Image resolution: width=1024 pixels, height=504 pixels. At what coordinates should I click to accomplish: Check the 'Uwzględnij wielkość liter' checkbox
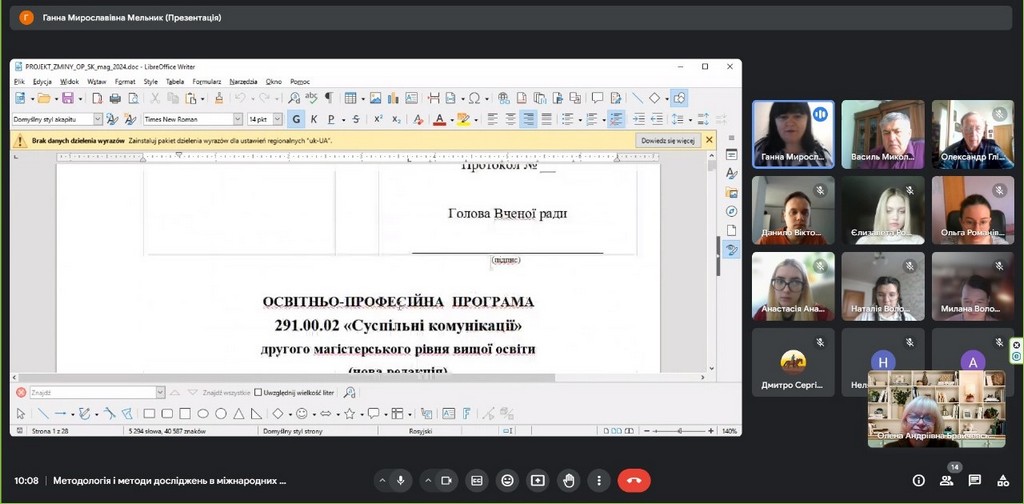click(258, 392)
